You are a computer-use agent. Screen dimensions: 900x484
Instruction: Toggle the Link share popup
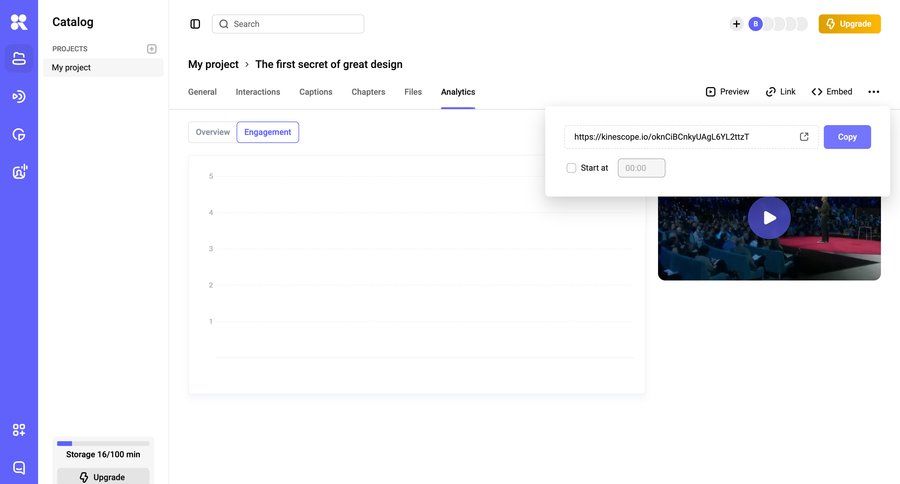pyautogui.click(x=781, y=92)
